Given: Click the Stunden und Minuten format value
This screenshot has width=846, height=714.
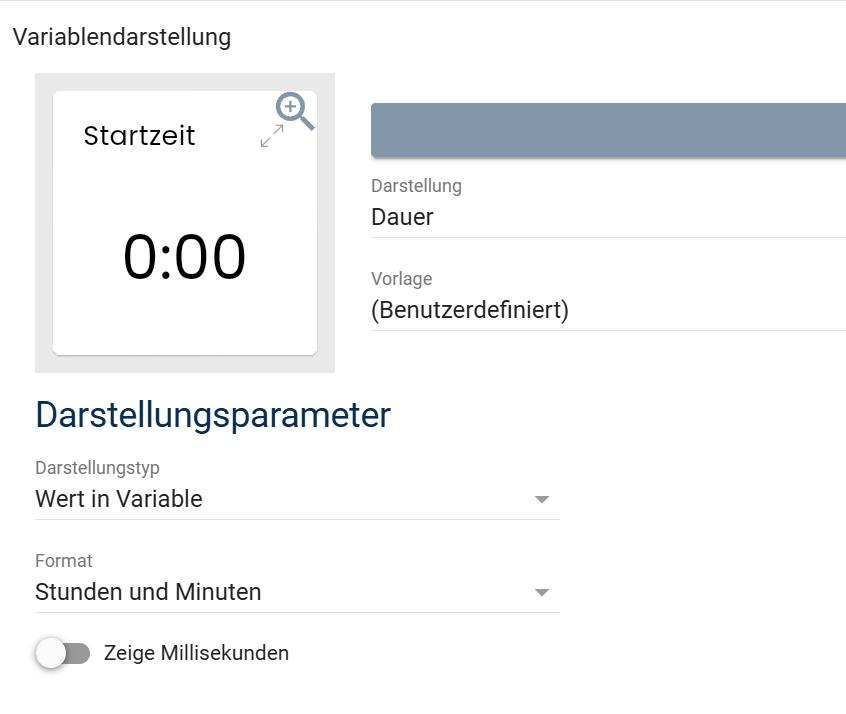Looking at the screenshot, I should 148,592.
